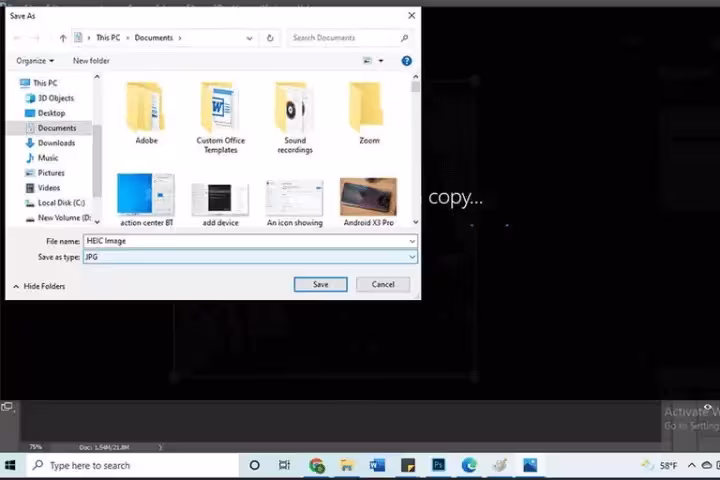Click the Photoshop 75% zoom field

pos(35,447)
